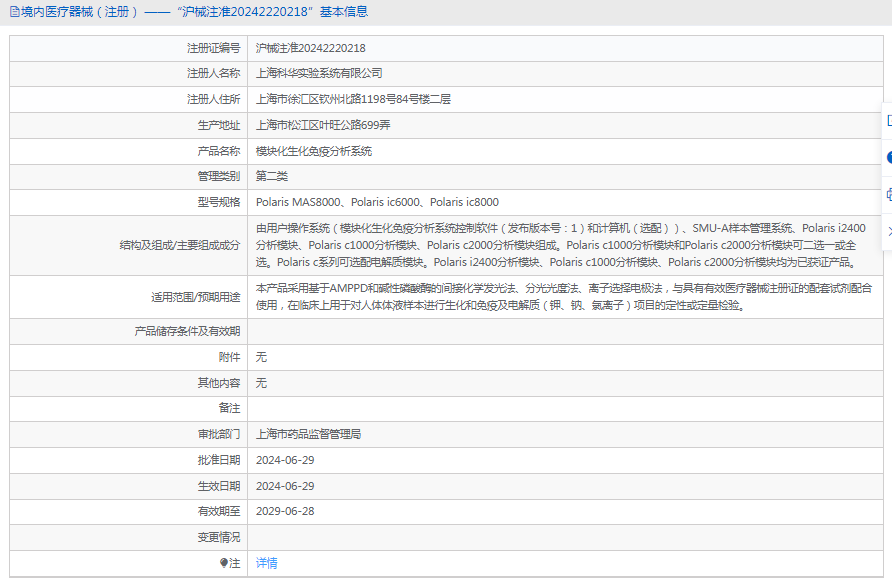The height and width of the screenshot is (585, 892).
Task: Select the 注册人名称 label
Action: [x=214, y=73]
